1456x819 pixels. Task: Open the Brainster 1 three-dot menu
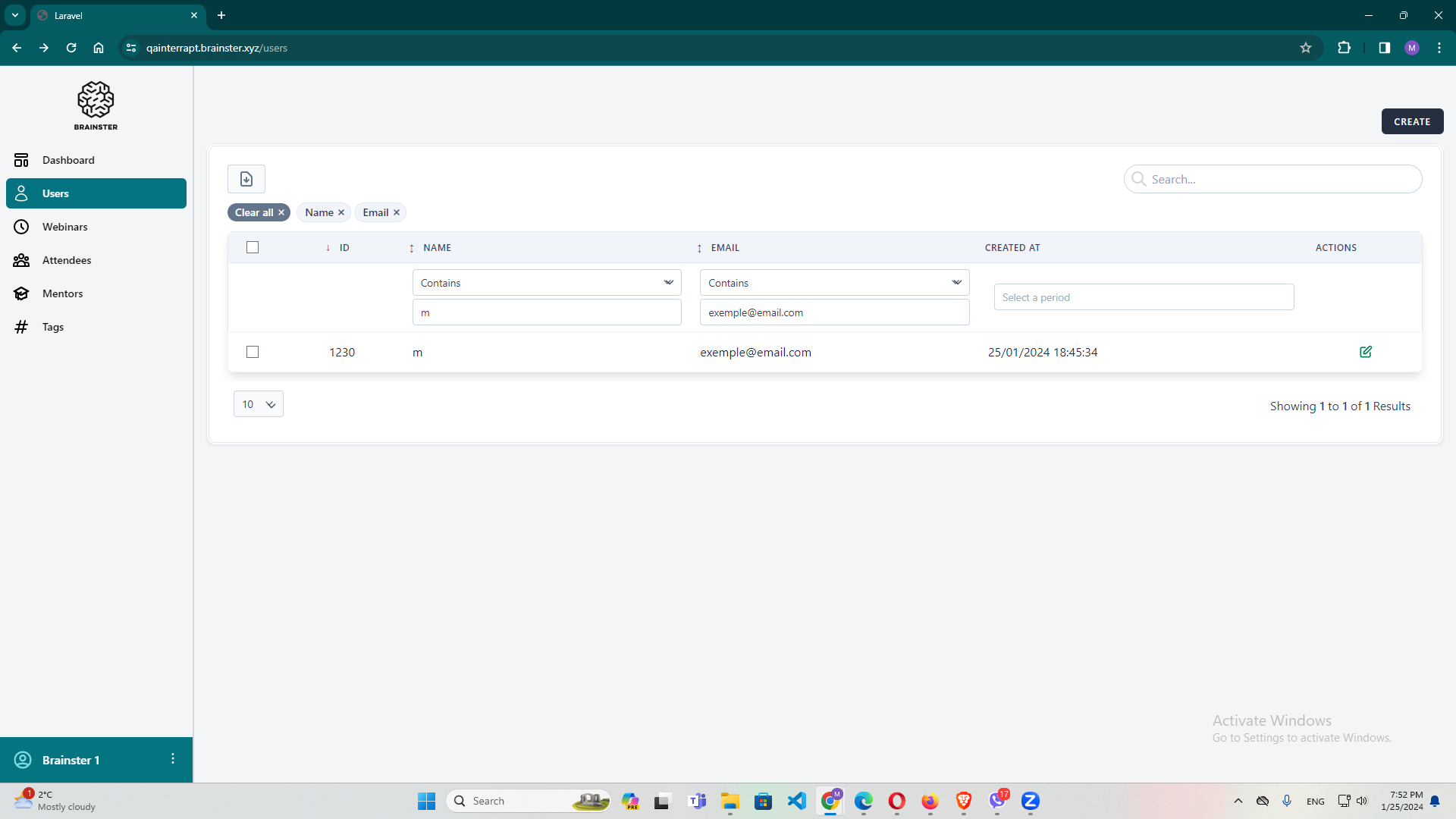(173, 759)
